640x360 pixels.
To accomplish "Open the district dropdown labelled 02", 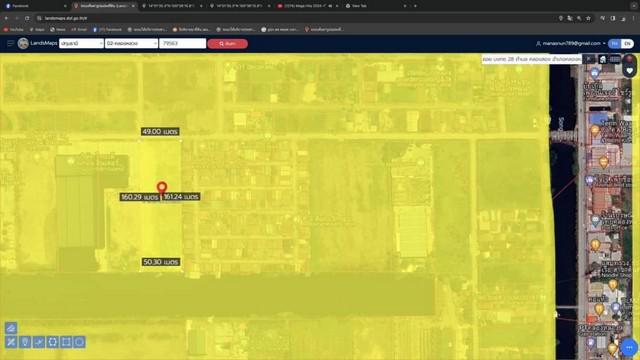I will [x=131, y=43].
